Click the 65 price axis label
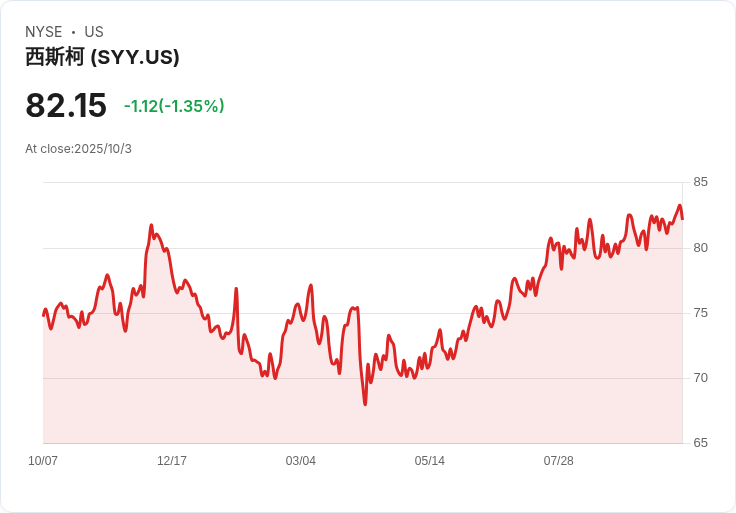736x513 pixels. click(701, 443)
